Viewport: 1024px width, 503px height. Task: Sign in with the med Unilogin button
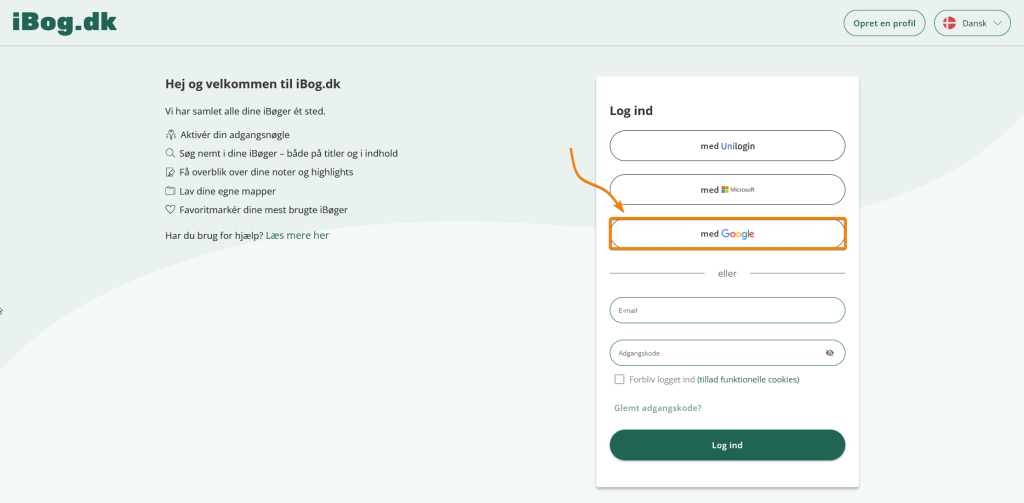727,146
